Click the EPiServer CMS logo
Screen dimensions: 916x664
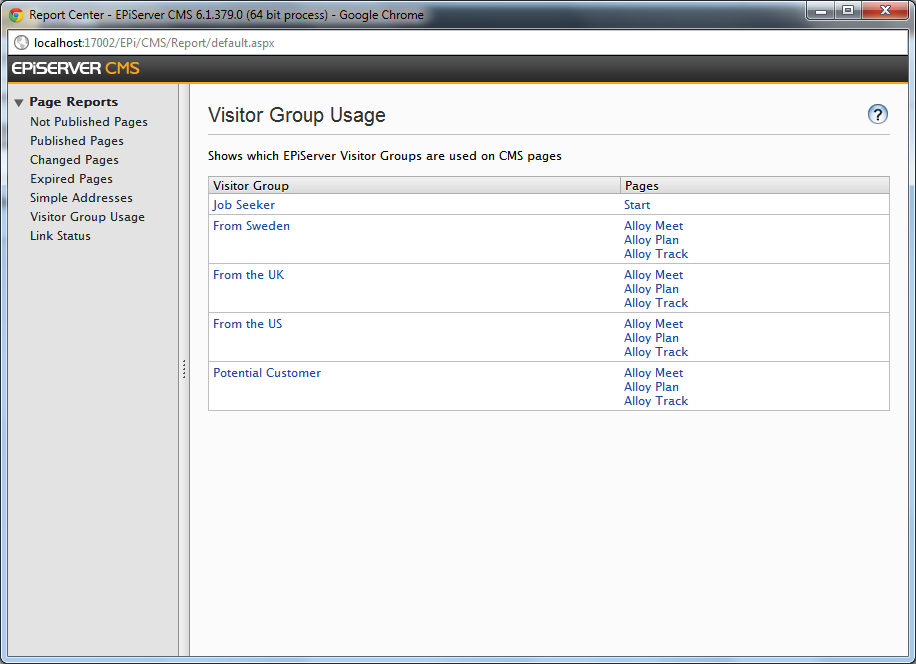tap(76, 69)
